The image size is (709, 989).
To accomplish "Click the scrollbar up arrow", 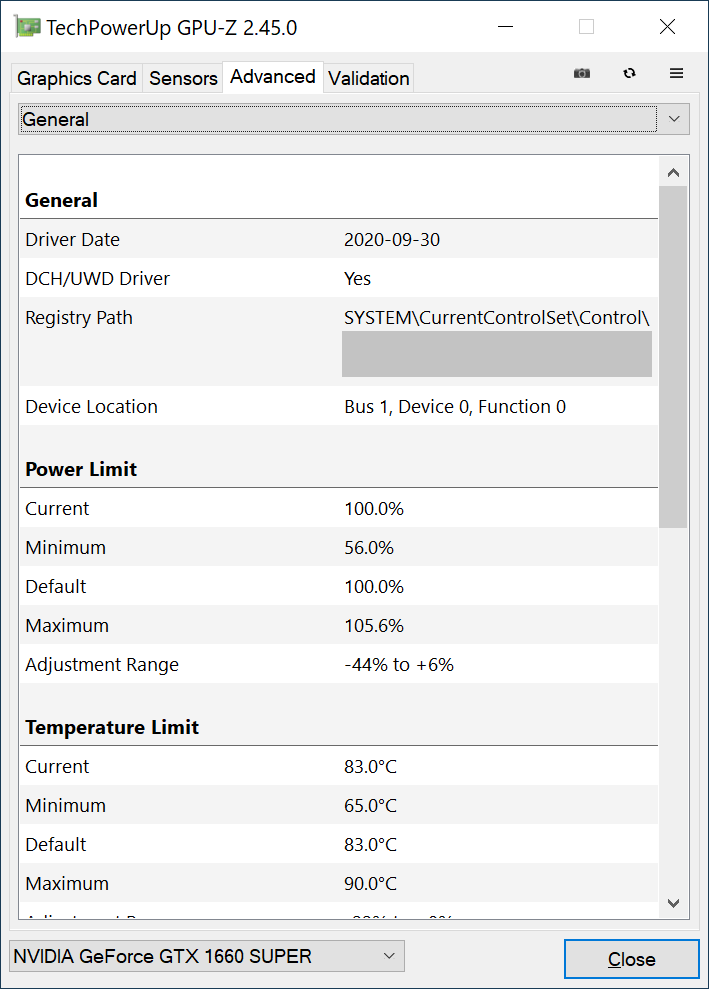I will 673,173.
